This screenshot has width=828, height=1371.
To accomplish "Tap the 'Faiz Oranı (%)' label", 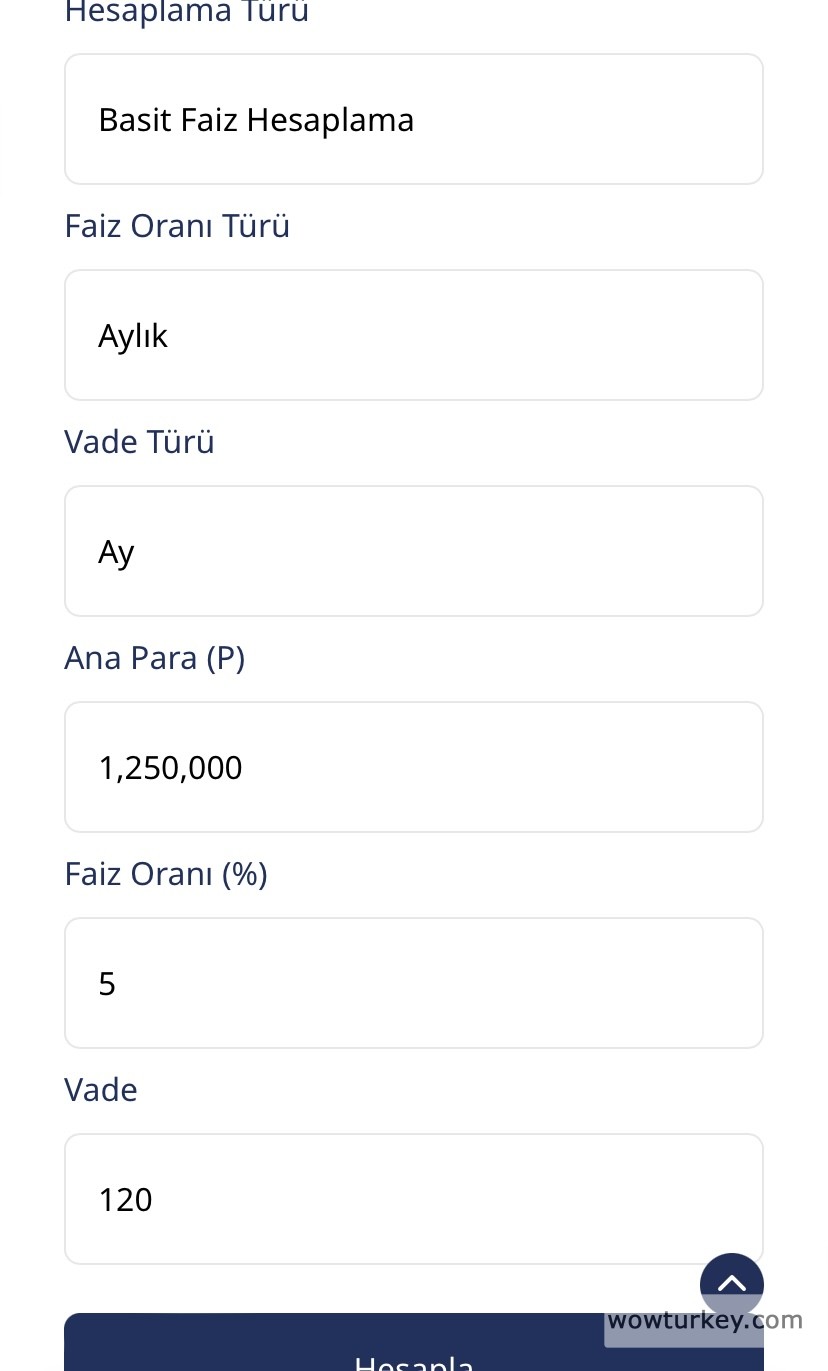I will coord(166,874).
